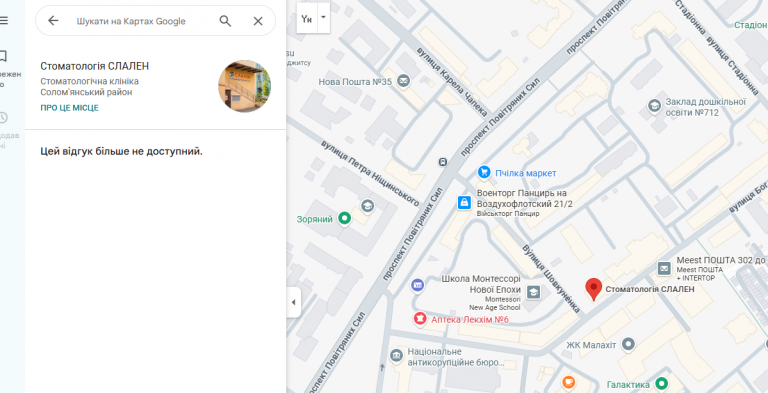The image size is (768, 393).
Task: Click the Стадіон label on map
Action: click(751, 25)
